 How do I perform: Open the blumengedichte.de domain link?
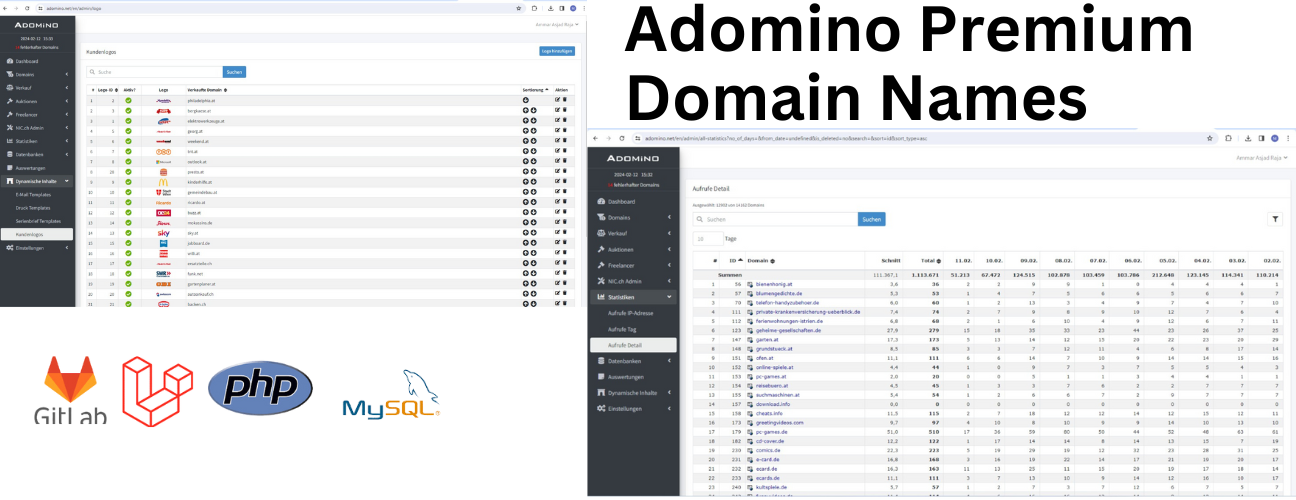click(781, 293)
